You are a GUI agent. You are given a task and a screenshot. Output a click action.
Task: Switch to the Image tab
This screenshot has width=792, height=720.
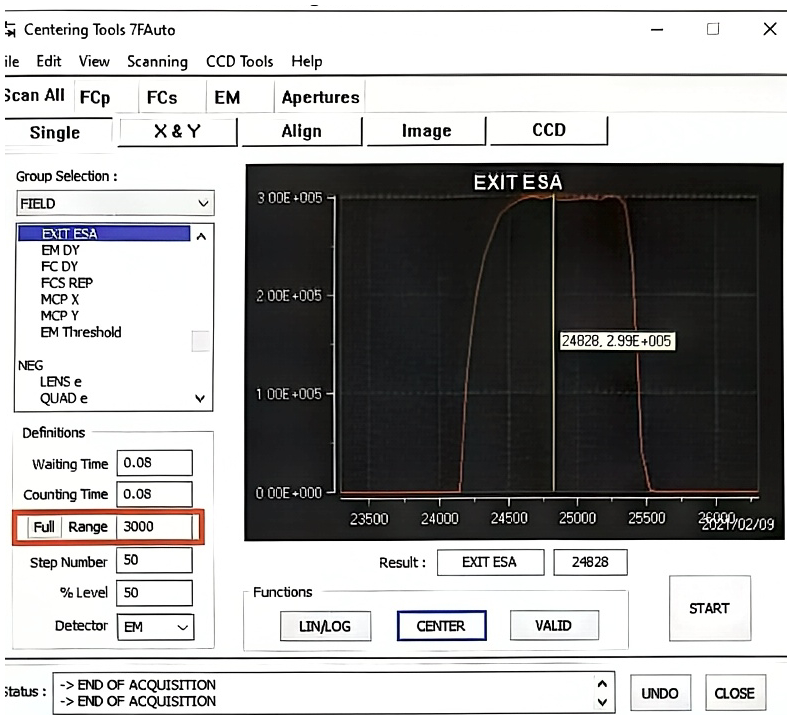pos(426,131)
